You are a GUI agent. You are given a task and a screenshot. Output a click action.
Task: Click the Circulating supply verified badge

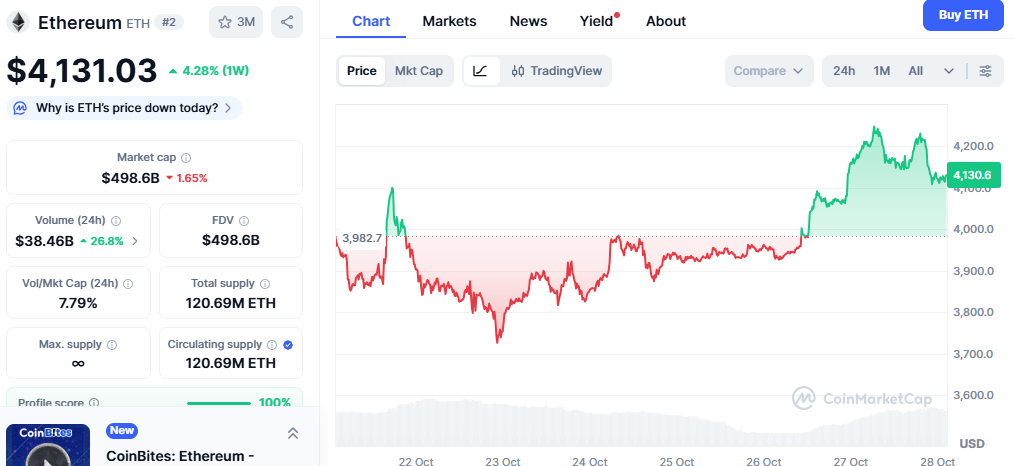coord(288,345)
